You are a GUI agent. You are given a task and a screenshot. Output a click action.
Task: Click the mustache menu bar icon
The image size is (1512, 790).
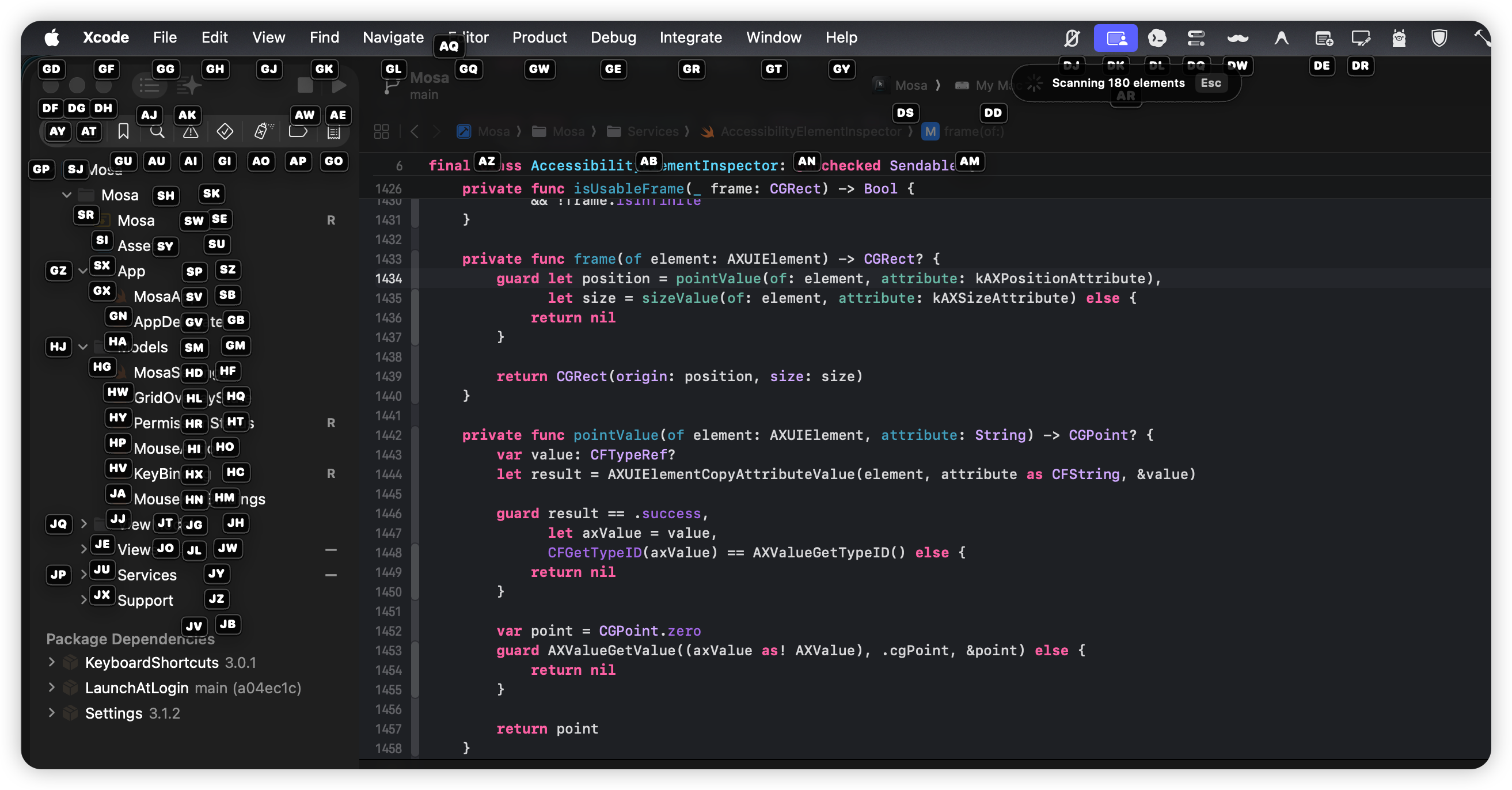tap(1237, 38)
